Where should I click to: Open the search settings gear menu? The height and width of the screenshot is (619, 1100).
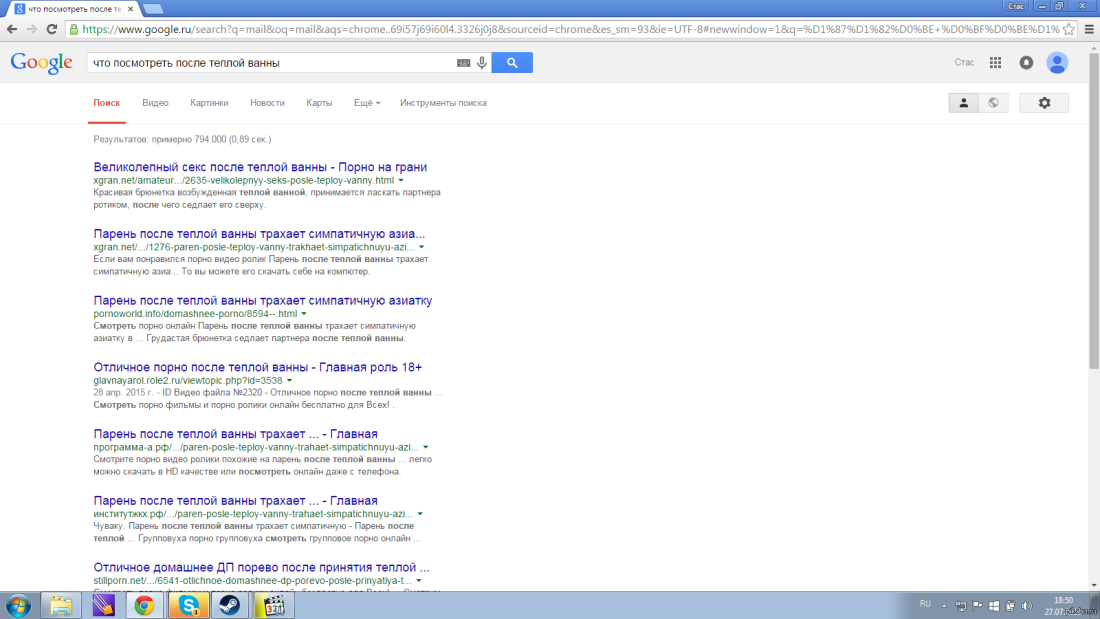[1044, 103]
